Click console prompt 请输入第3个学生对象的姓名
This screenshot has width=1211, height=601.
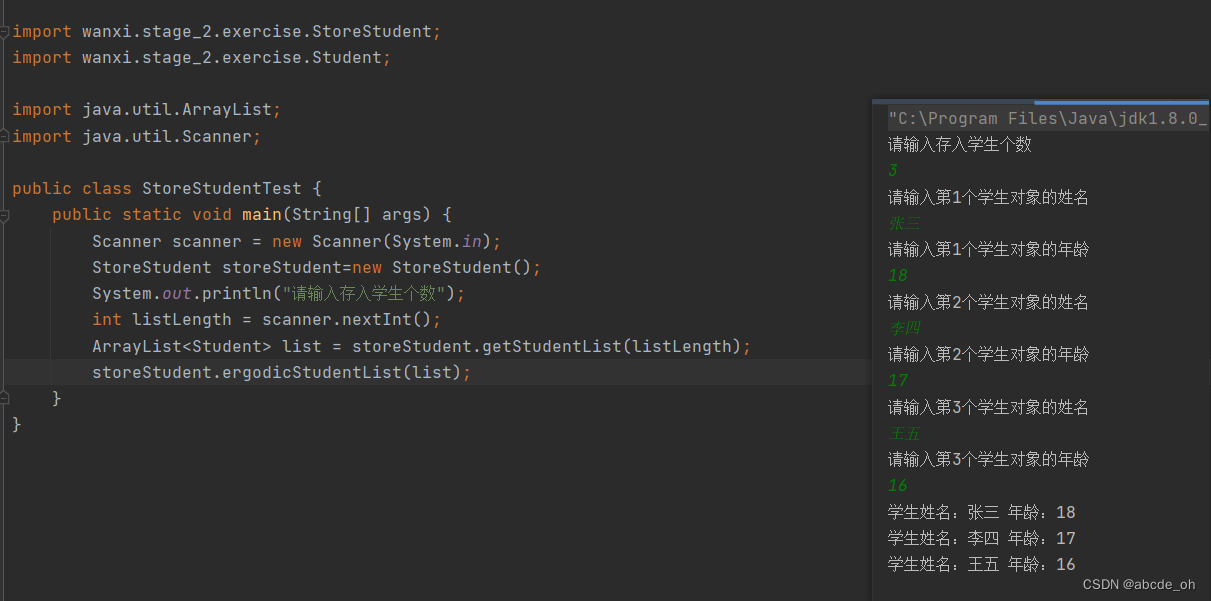pyautogui.click(x=988, y=407)
